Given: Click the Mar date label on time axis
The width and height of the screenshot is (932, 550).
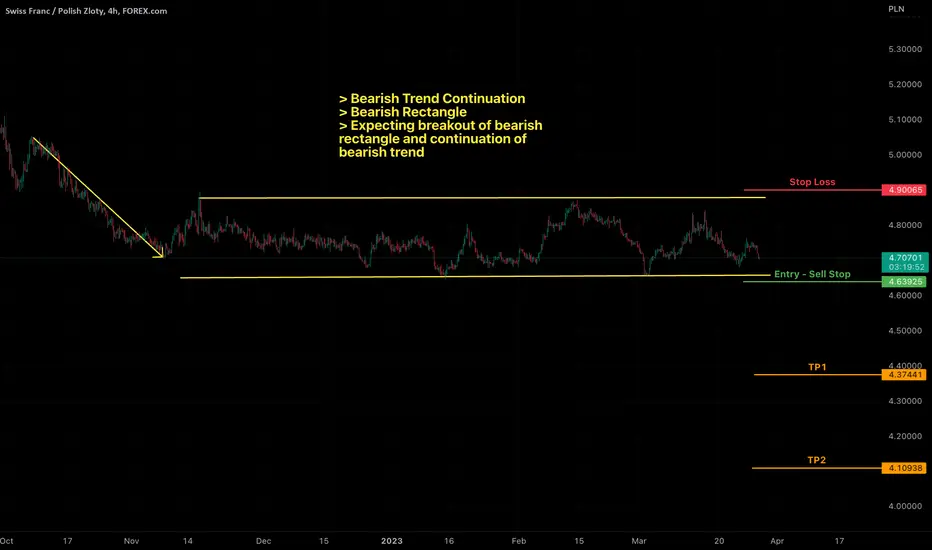Looking at the screenshot, I should 639,541.
